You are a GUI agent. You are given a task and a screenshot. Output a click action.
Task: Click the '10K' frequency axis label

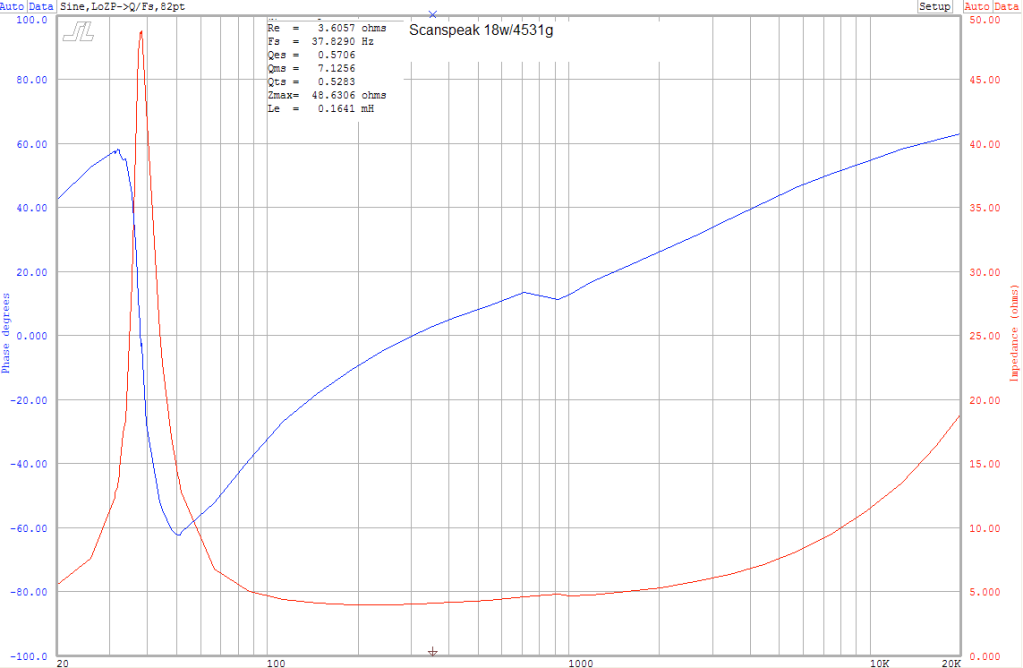pyautogui.click(x=879, y=663)
